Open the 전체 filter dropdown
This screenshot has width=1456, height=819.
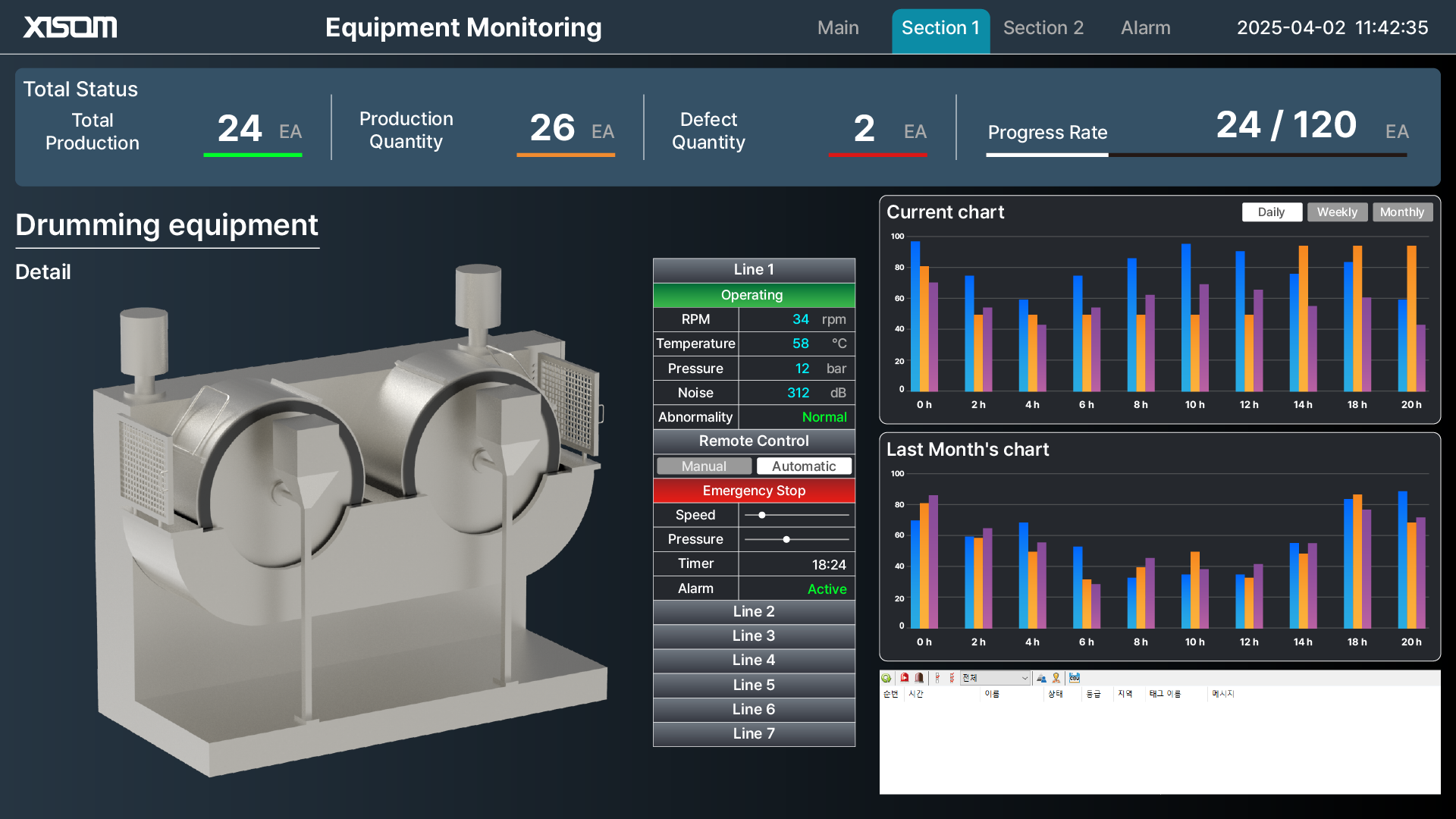pos(993,678)
